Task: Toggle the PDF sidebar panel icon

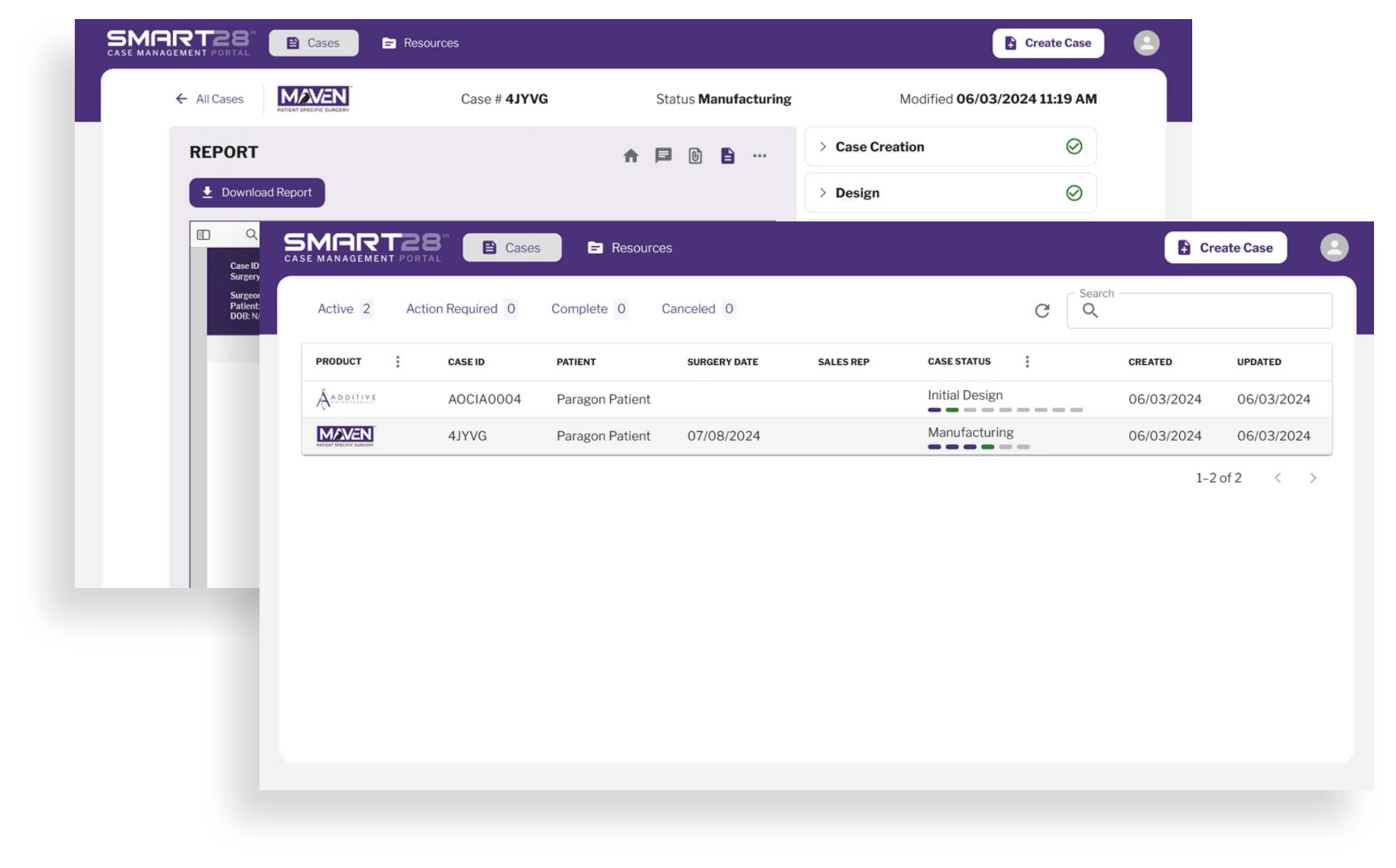Action: tap(204, 235)
